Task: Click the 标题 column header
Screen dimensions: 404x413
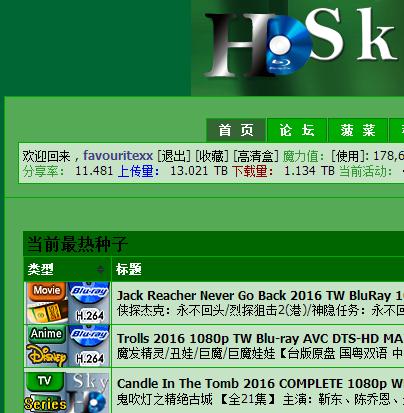Action: click(129, 269)
